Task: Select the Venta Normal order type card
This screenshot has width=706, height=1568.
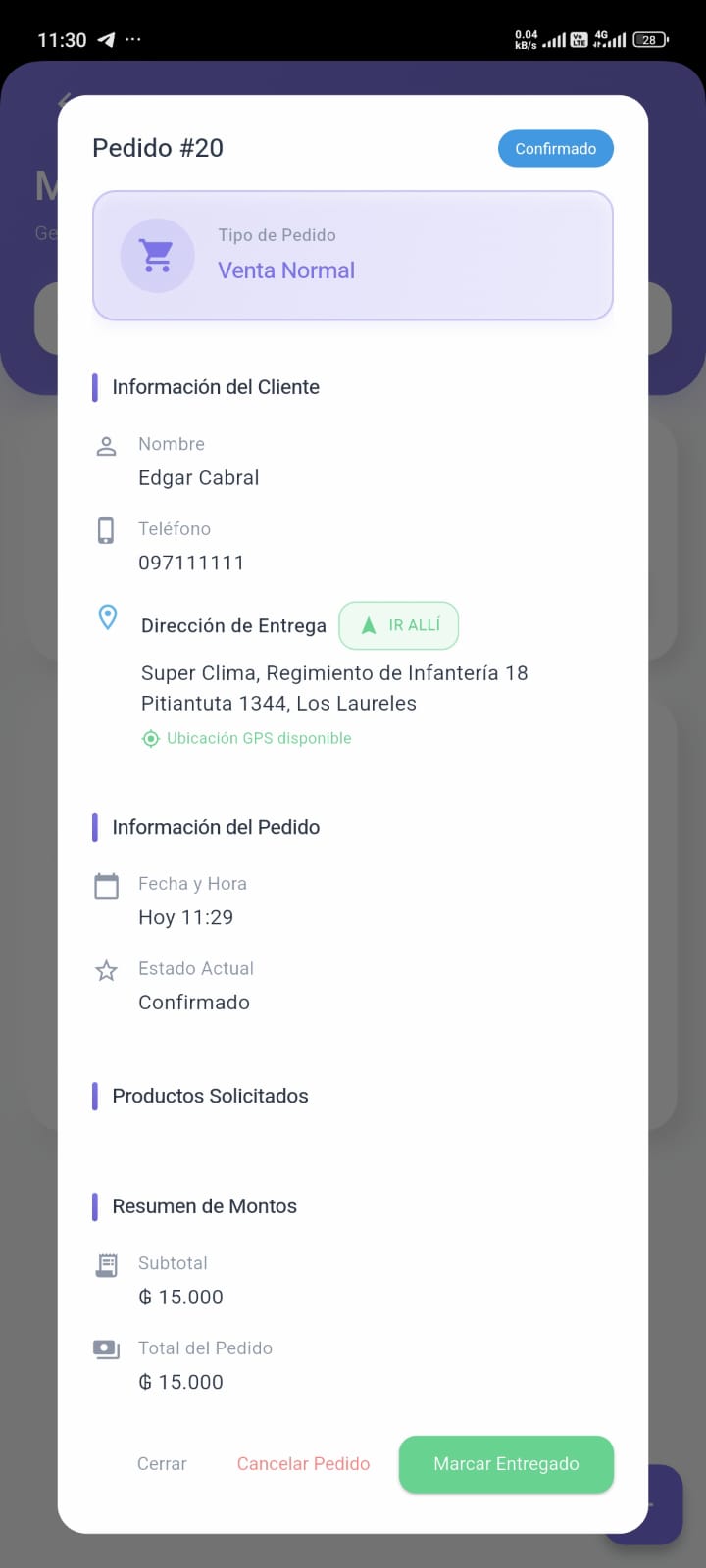Action: tap(353, 256)
